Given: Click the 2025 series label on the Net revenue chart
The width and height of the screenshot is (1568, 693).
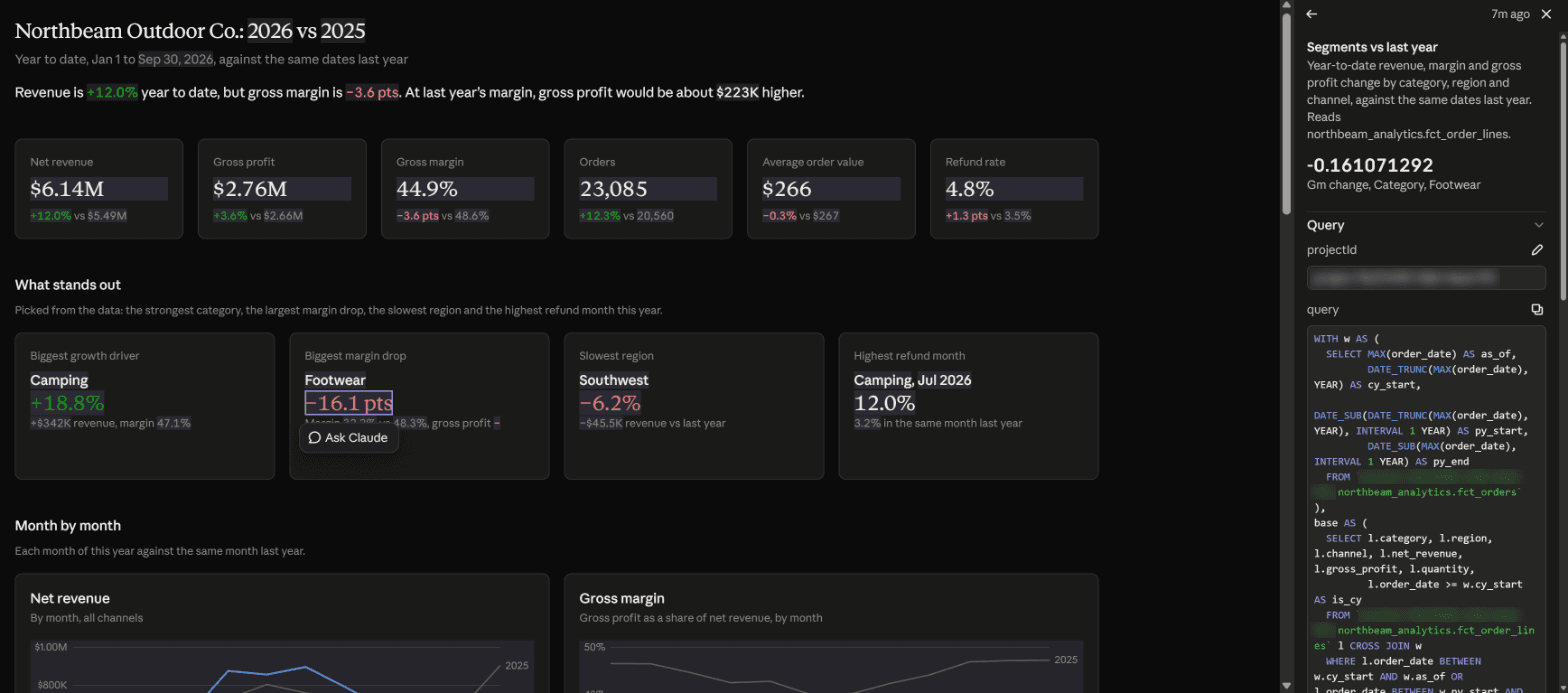Looking at the screenshot, I should [x=517, y=665].
